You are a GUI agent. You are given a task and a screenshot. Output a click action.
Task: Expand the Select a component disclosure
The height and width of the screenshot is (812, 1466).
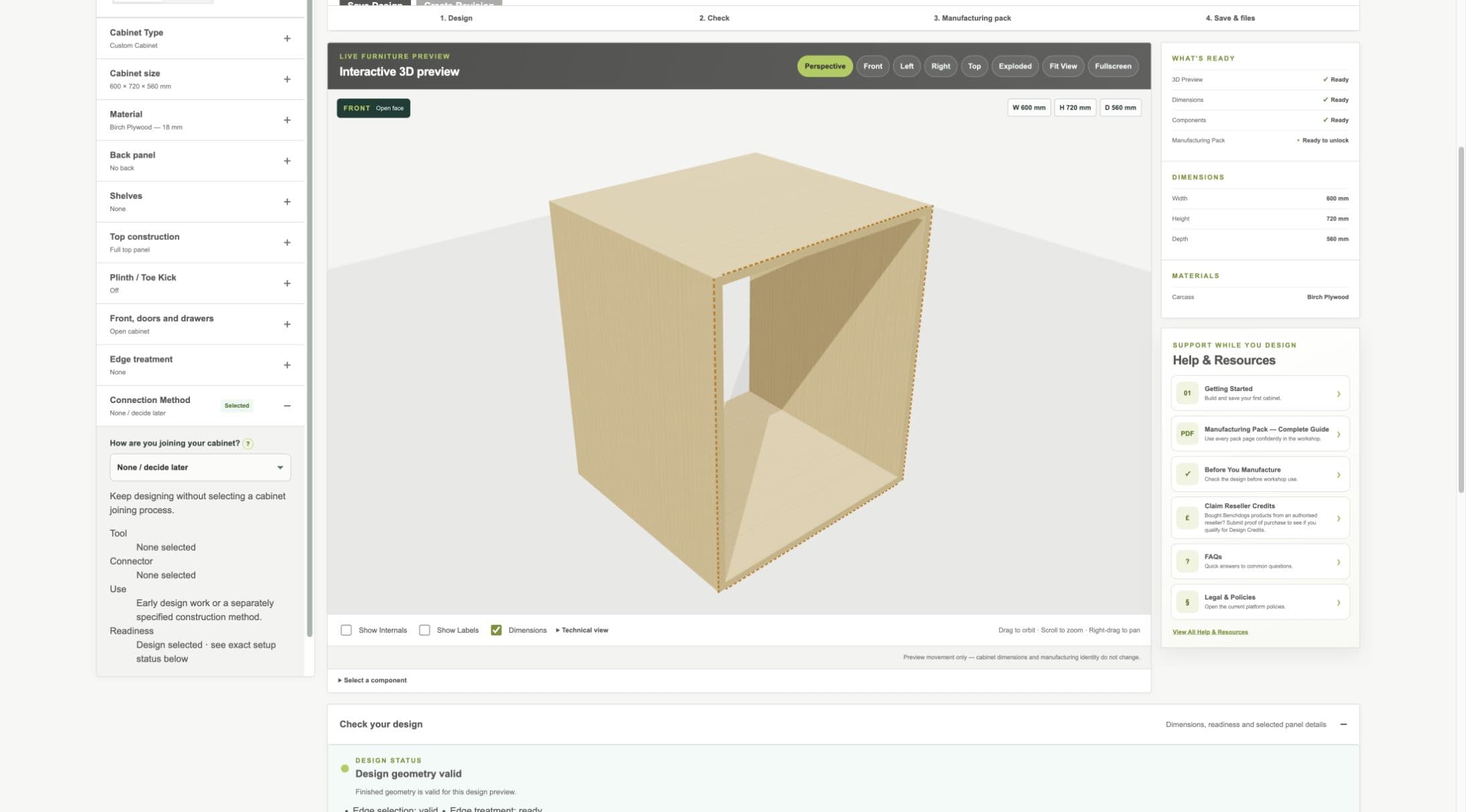tap(372, 680)
